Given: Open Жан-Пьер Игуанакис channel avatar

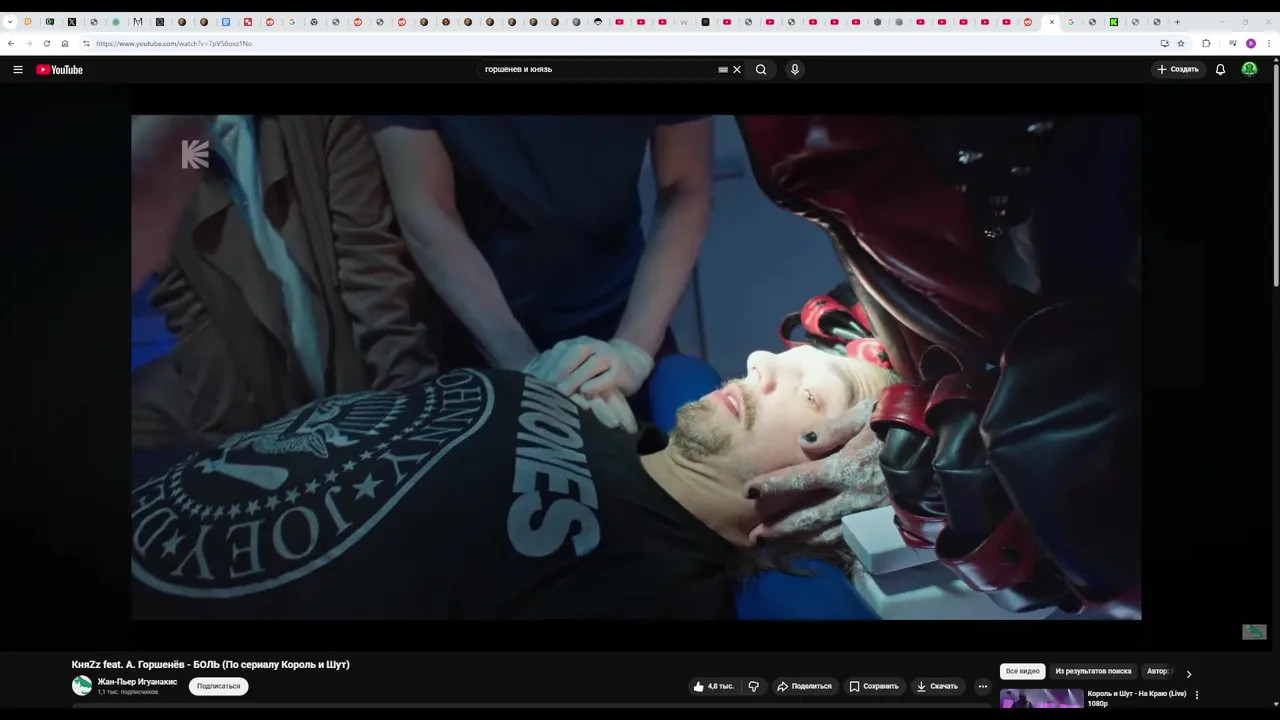Looking at the screenshot, I should coord(82,686).
